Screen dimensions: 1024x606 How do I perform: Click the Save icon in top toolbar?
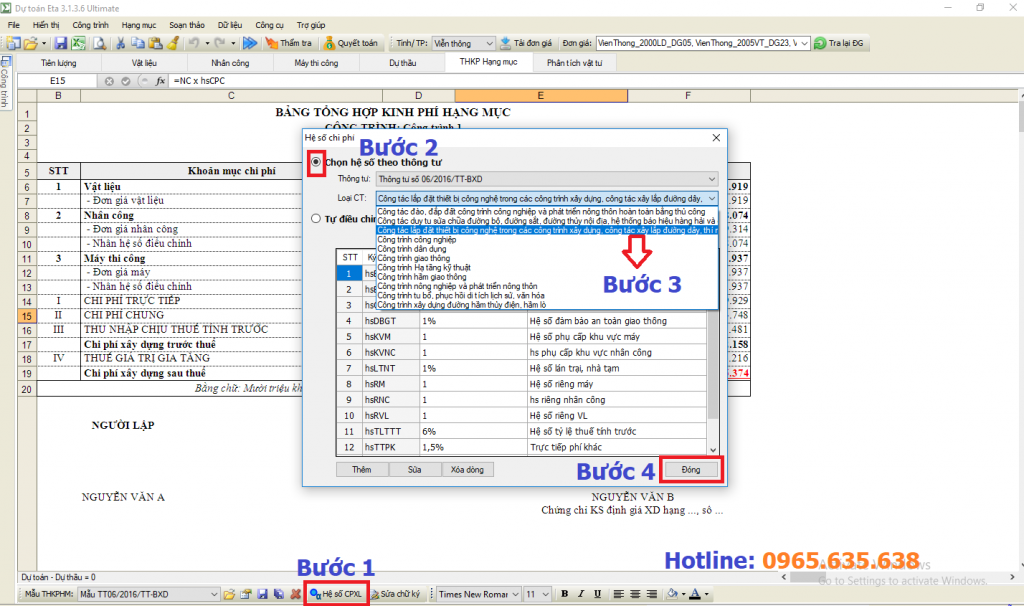(60, 43)
